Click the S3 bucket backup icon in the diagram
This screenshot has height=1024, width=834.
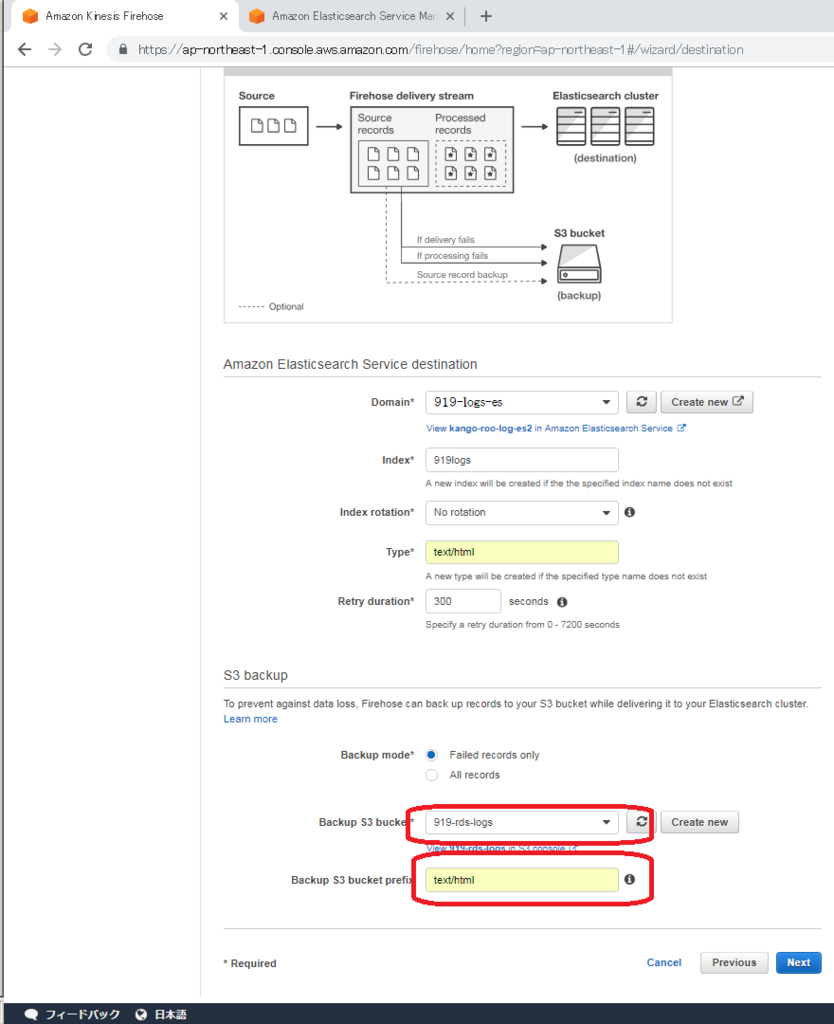tap(579, 264)
